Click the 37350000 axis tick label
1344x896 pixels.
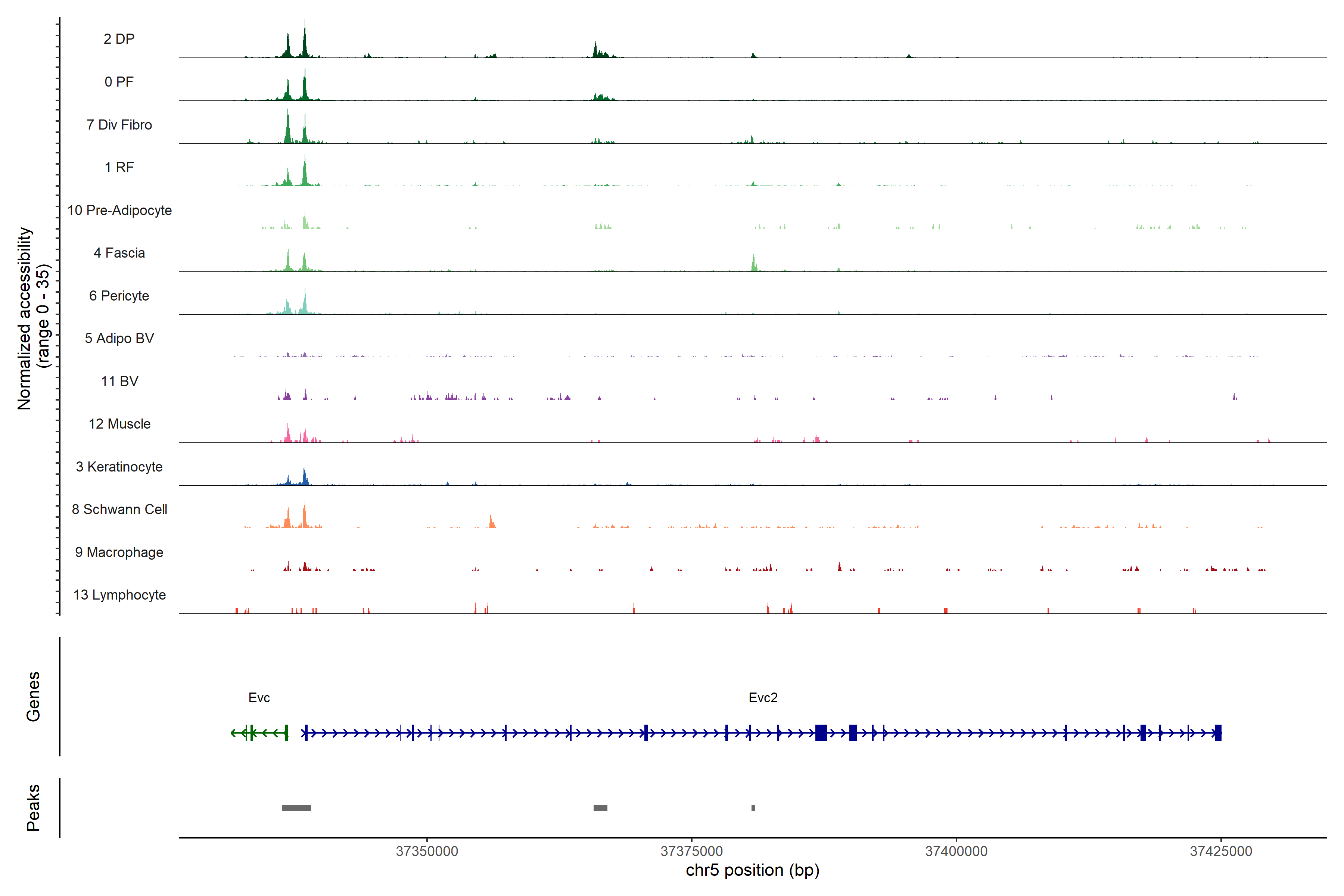coord(427,852)
